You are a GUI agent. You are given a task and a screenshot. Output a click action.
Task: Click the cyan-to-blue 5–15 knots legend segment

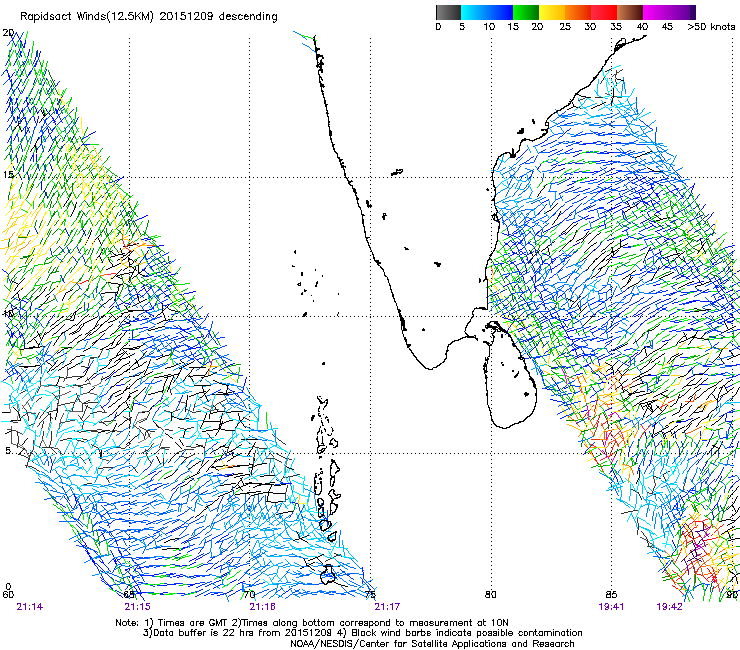(487, 12)
